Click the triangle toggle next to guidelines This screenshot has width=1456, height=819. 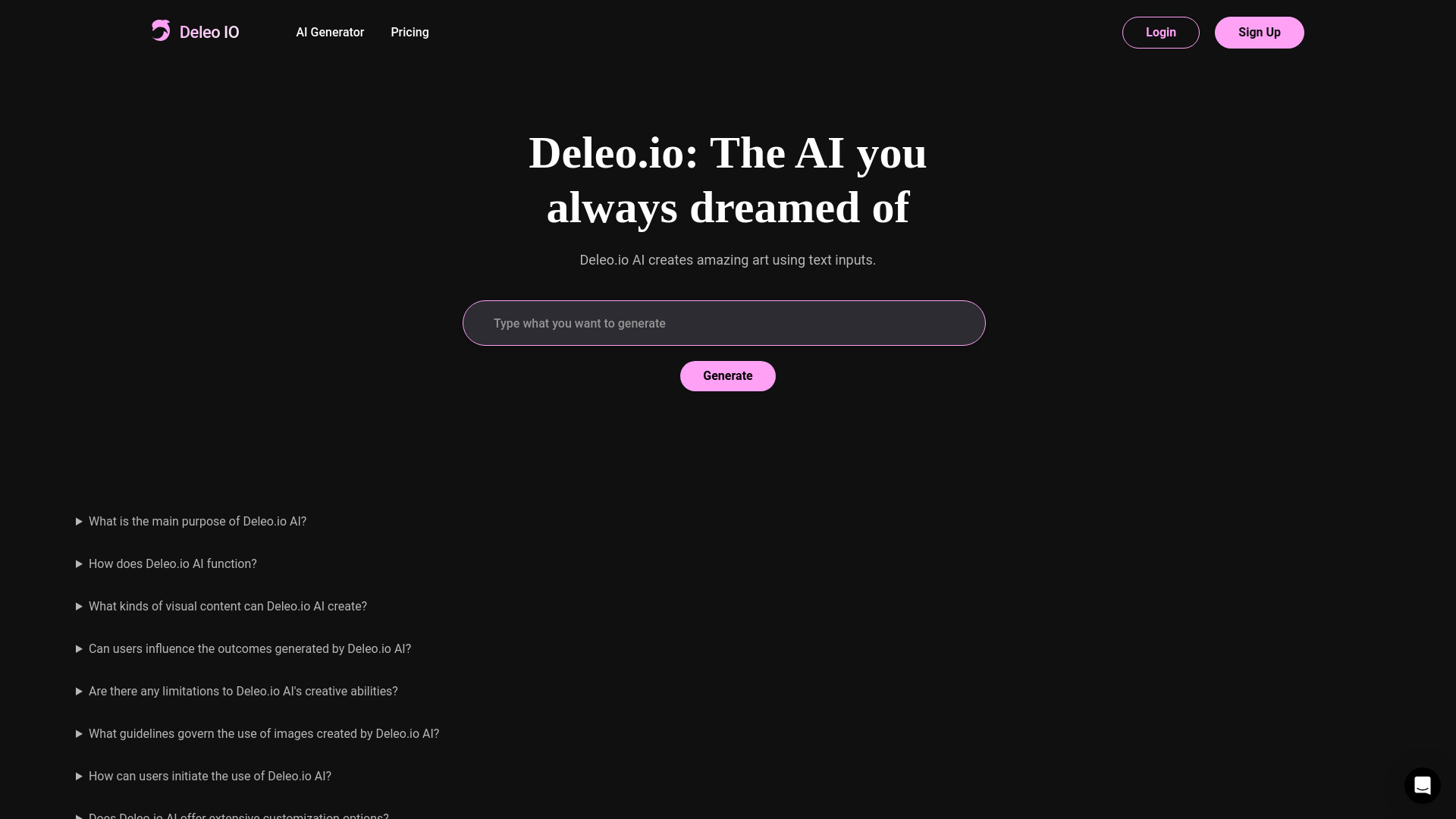[78, 734]
